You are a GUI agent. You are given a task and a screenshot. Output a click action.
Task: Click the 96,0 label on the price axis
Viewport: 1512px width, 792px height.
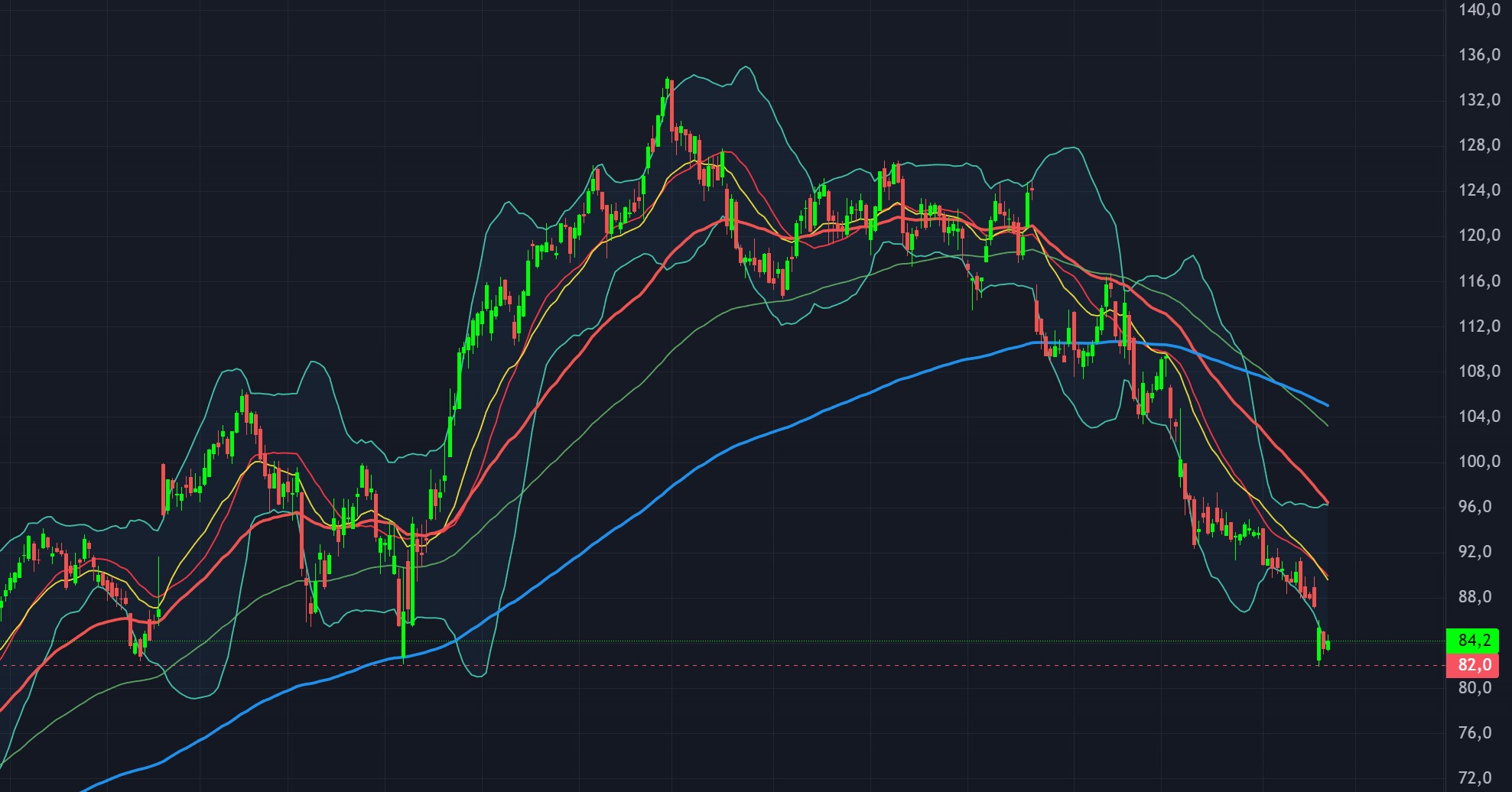point(1478,507)
